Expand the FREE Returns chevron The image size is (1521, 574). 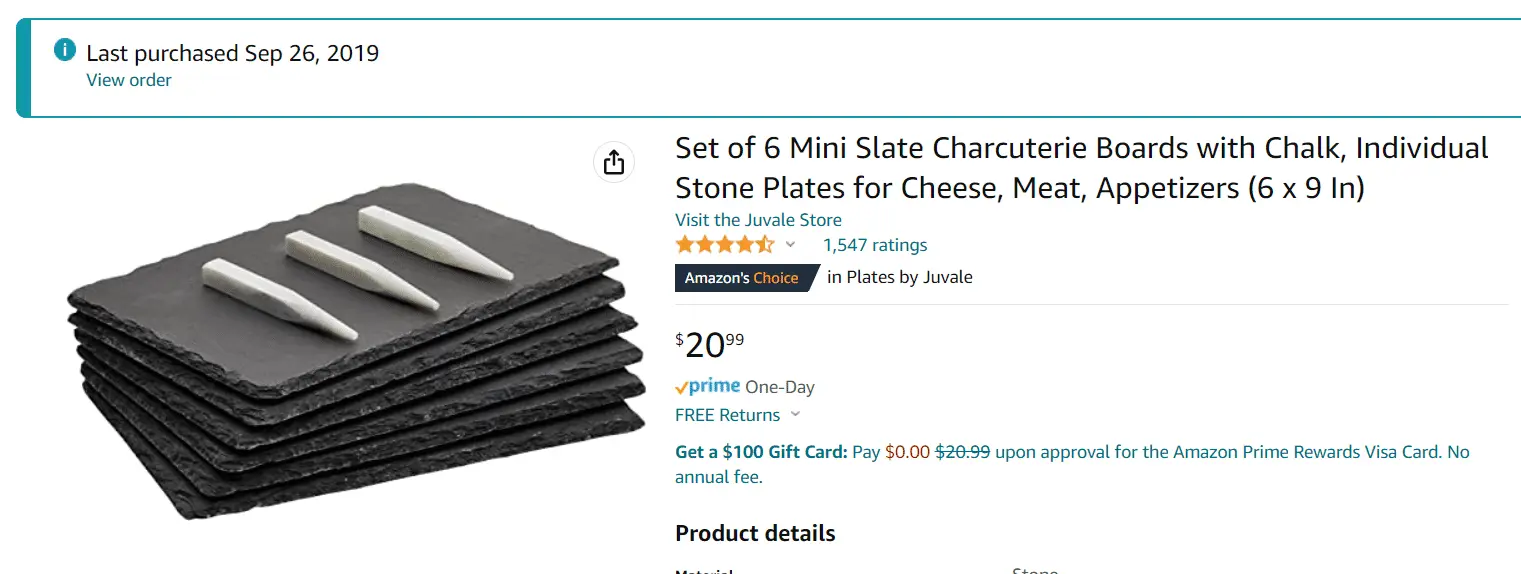[796, 415]
